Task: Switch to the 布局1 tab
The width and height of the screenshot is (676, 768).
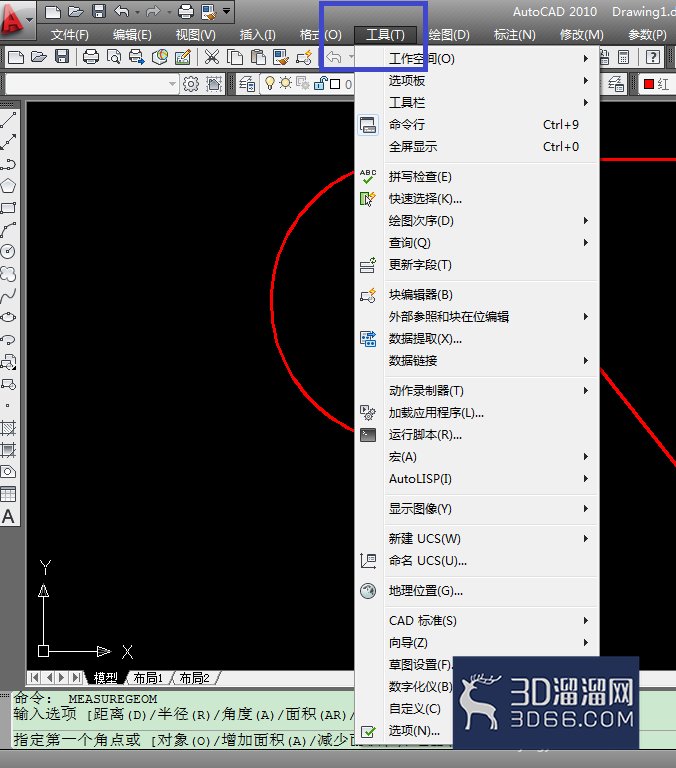Action: click(148, 678)
